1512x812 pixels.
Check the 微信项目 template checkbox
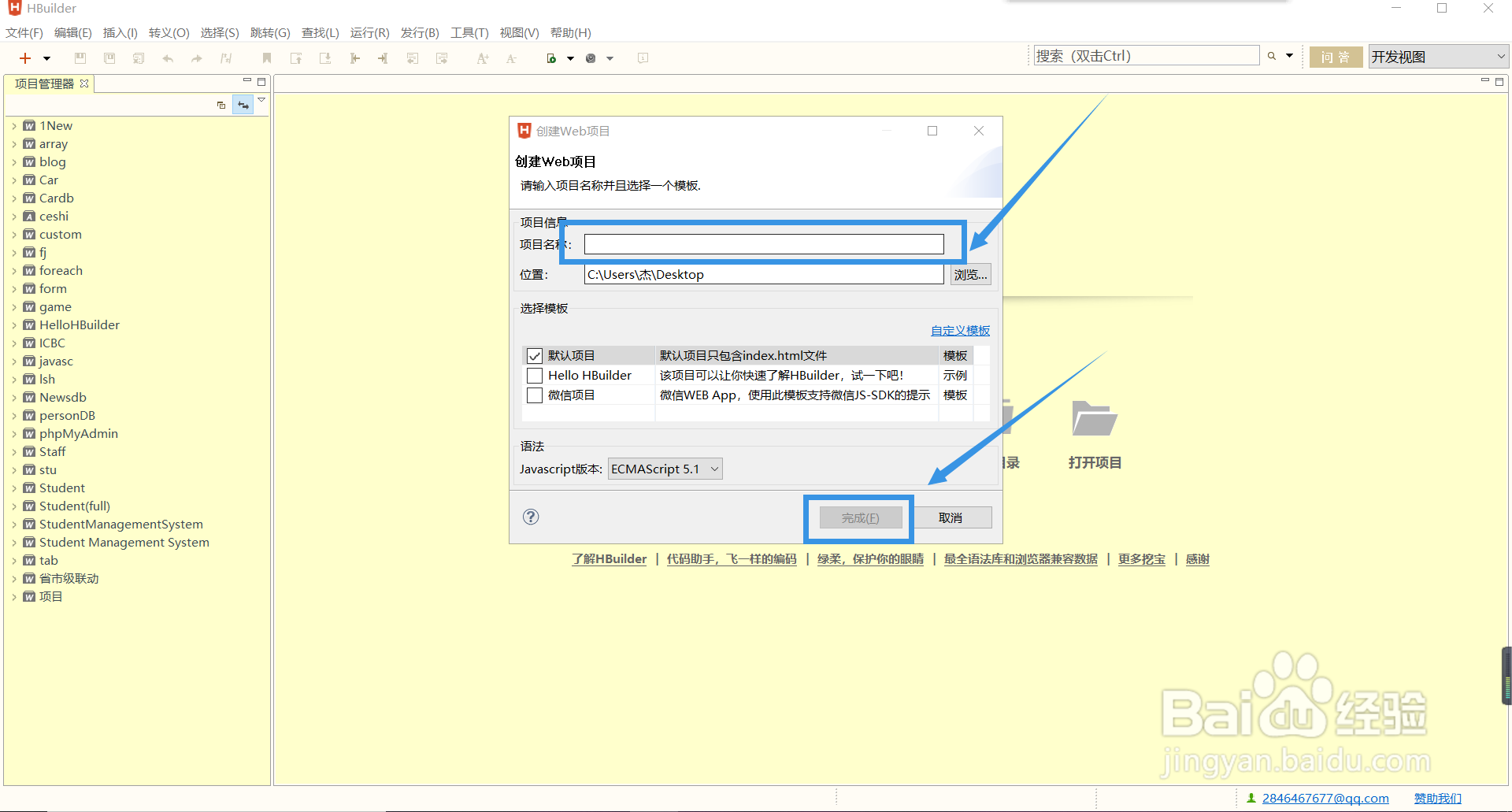[535, 395]
